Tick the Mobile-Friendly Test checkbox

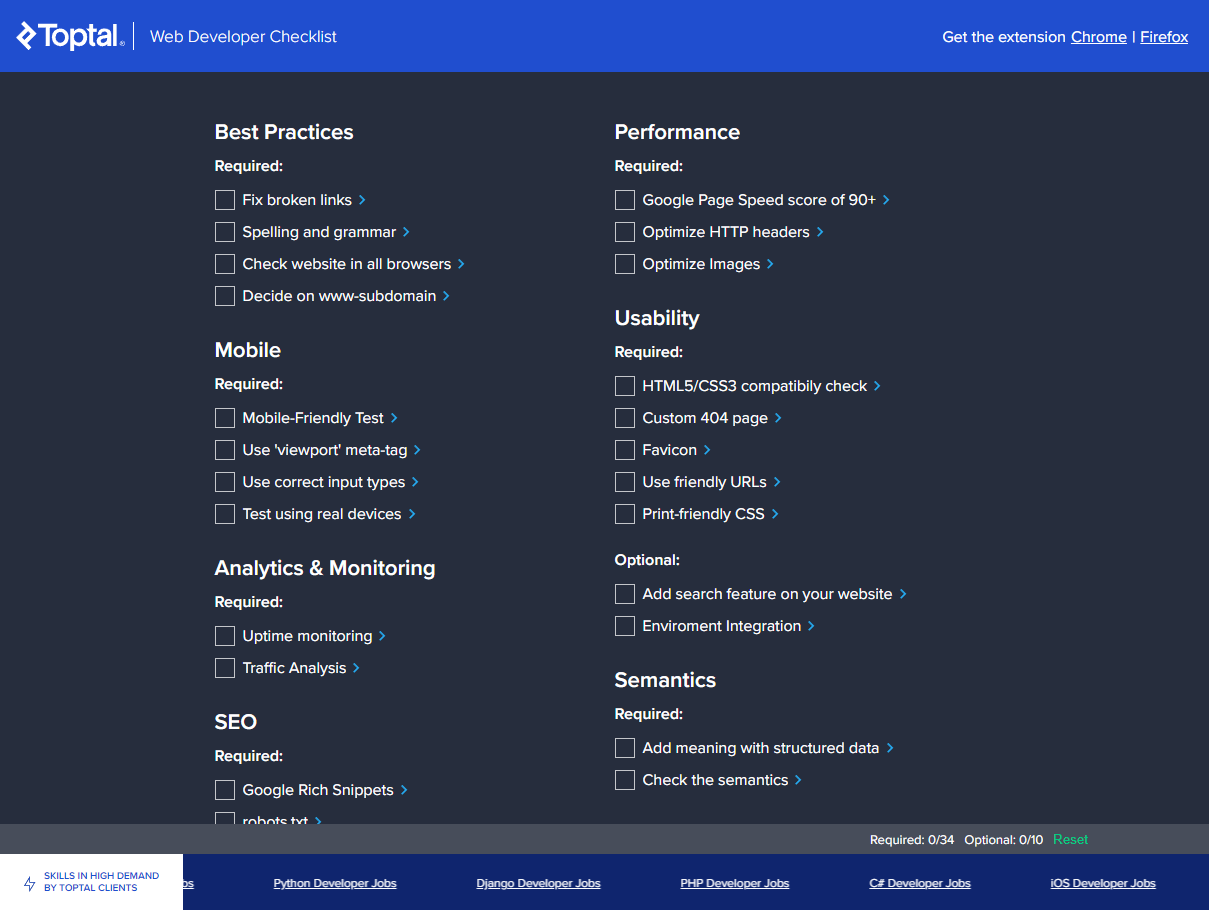(x=225, y=418)
